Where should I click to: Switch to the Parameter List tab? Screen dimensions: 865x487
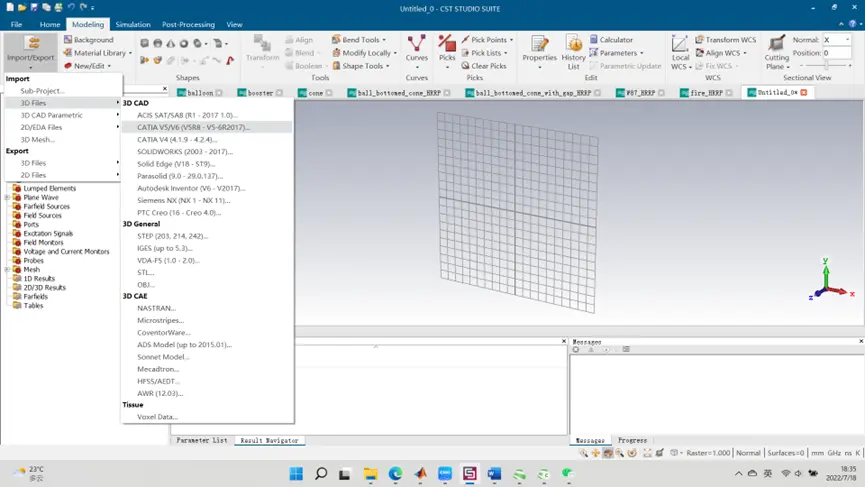(201, 440)
